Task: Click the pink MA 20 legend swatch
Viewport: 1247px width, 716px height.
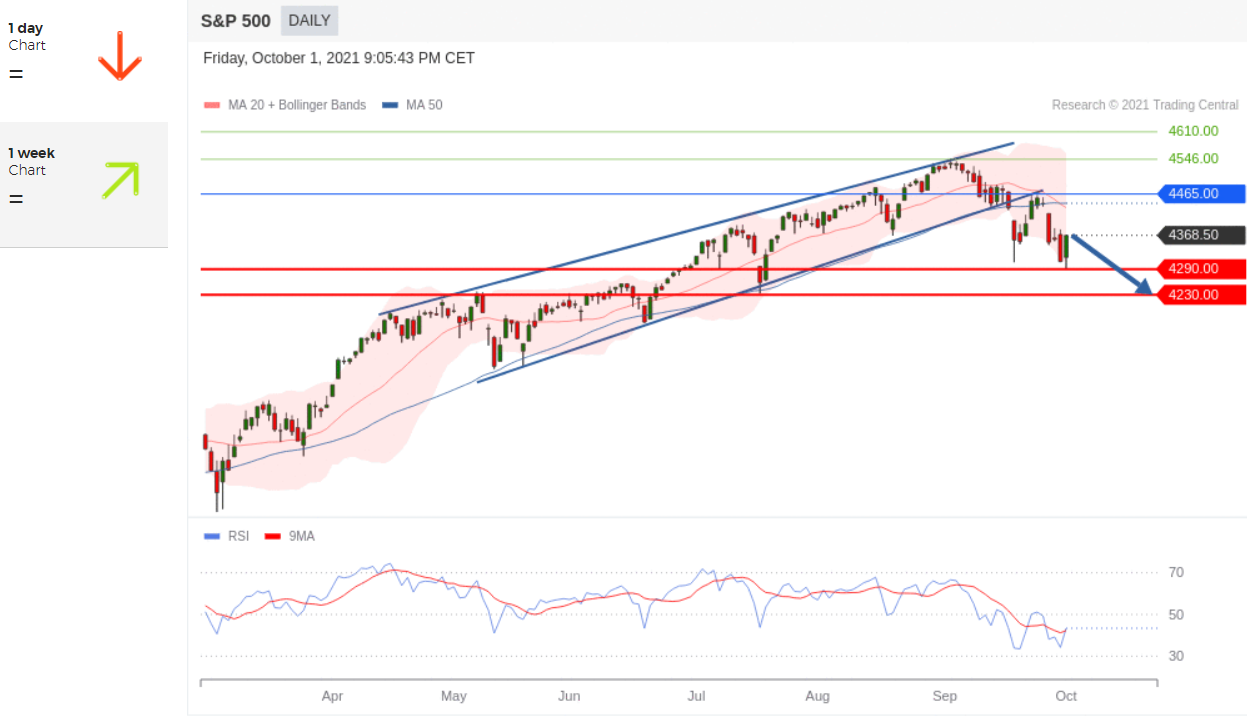Action: 211,105
